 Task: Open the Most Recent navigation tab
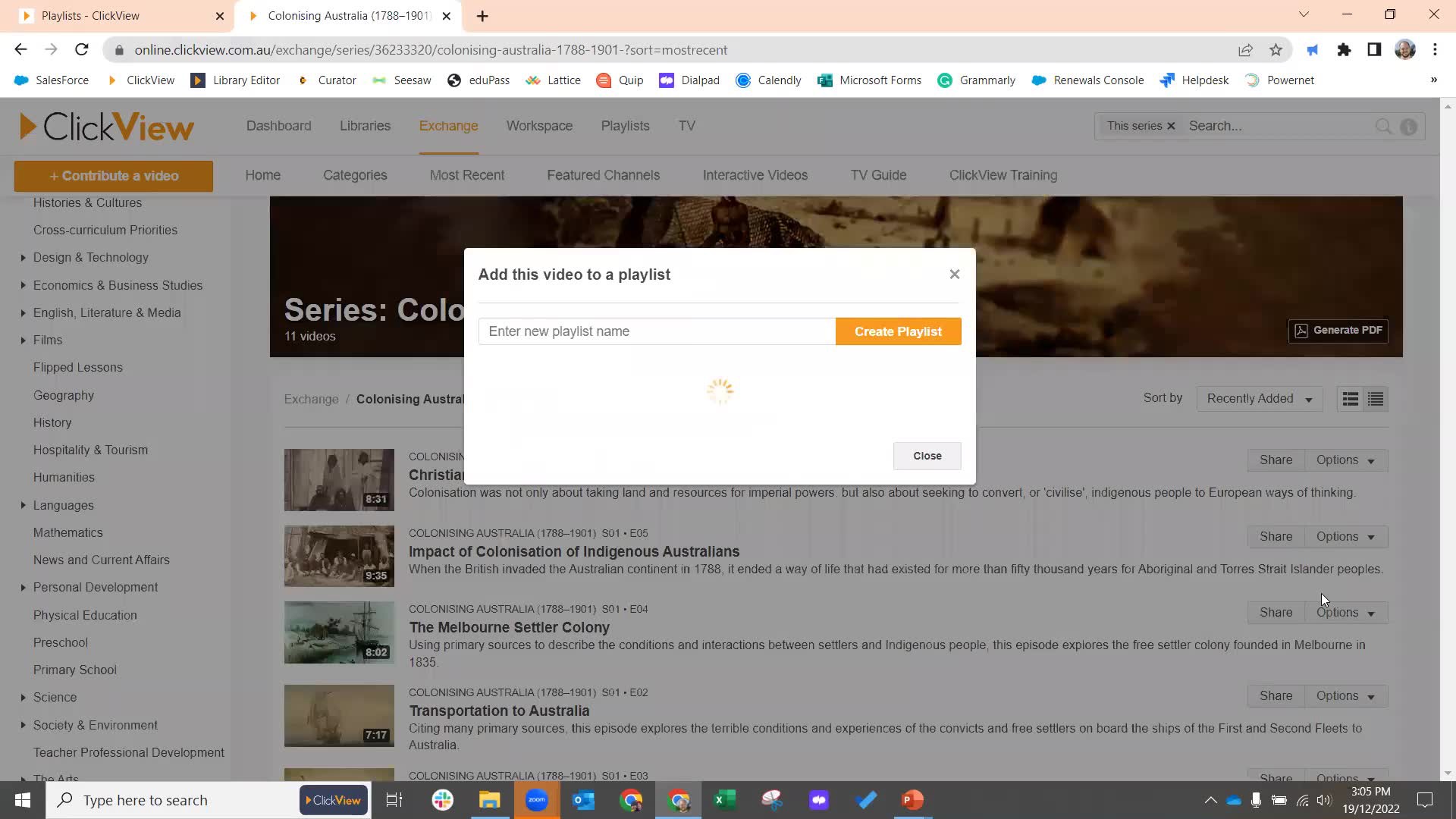coord(467,175)
